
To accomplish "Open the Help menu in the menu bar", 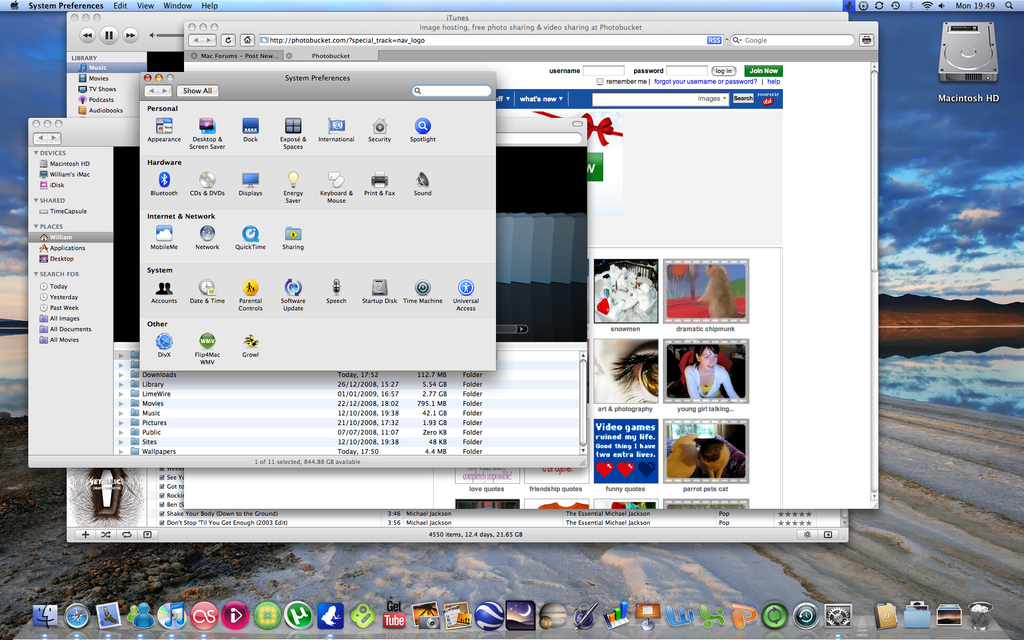I will (x=210, y=5).
